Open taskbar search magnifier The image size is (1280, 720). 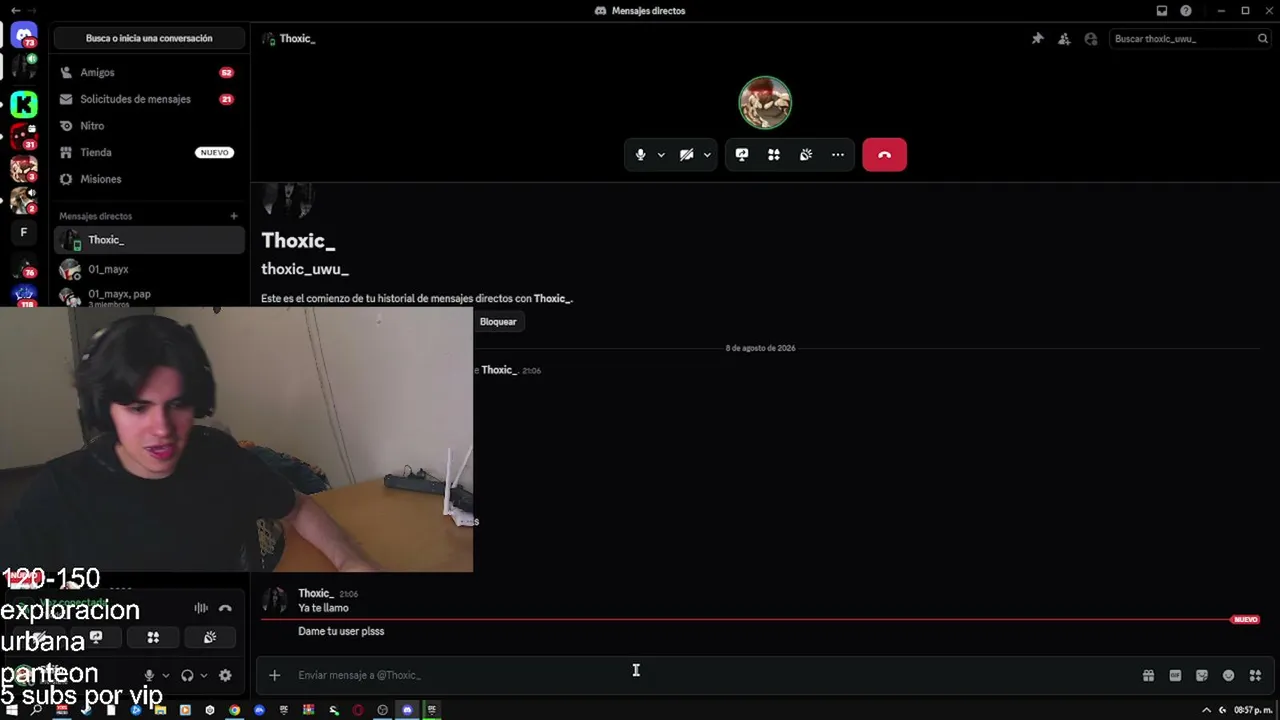click(37, 710)
